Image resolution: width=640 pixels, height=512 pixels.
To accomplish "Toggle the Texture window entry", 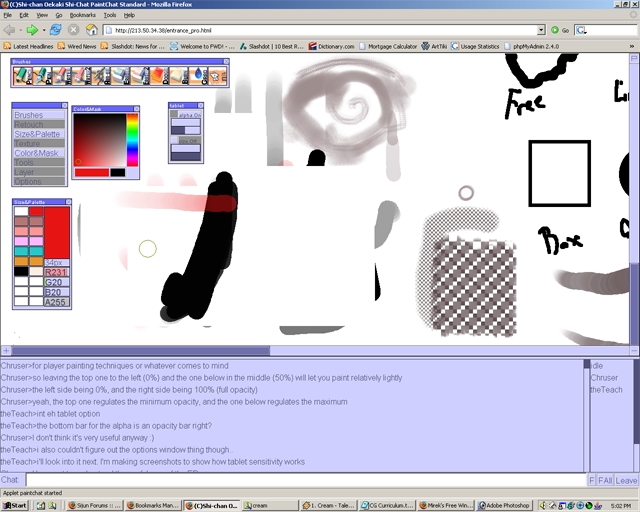I will coord(39,143).
